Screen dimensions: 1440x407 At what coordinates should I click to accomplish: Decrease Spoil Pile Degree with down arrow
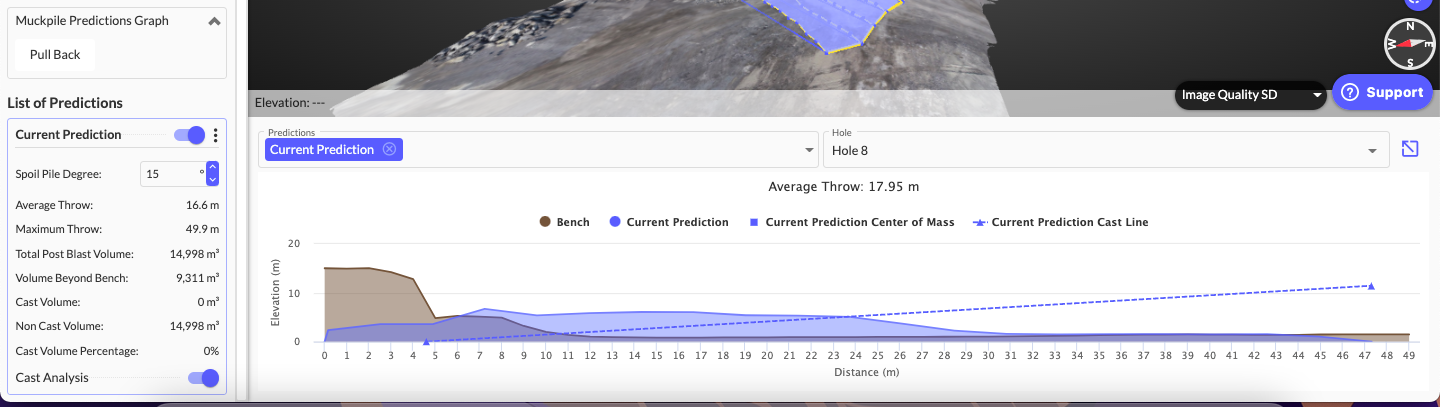(212, 180)
